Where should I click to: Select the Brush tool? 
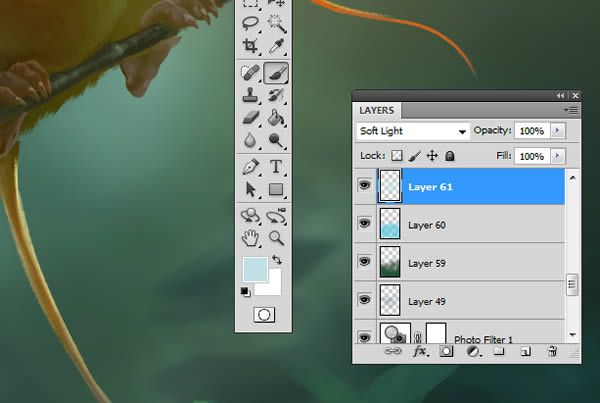pos(276,72)
